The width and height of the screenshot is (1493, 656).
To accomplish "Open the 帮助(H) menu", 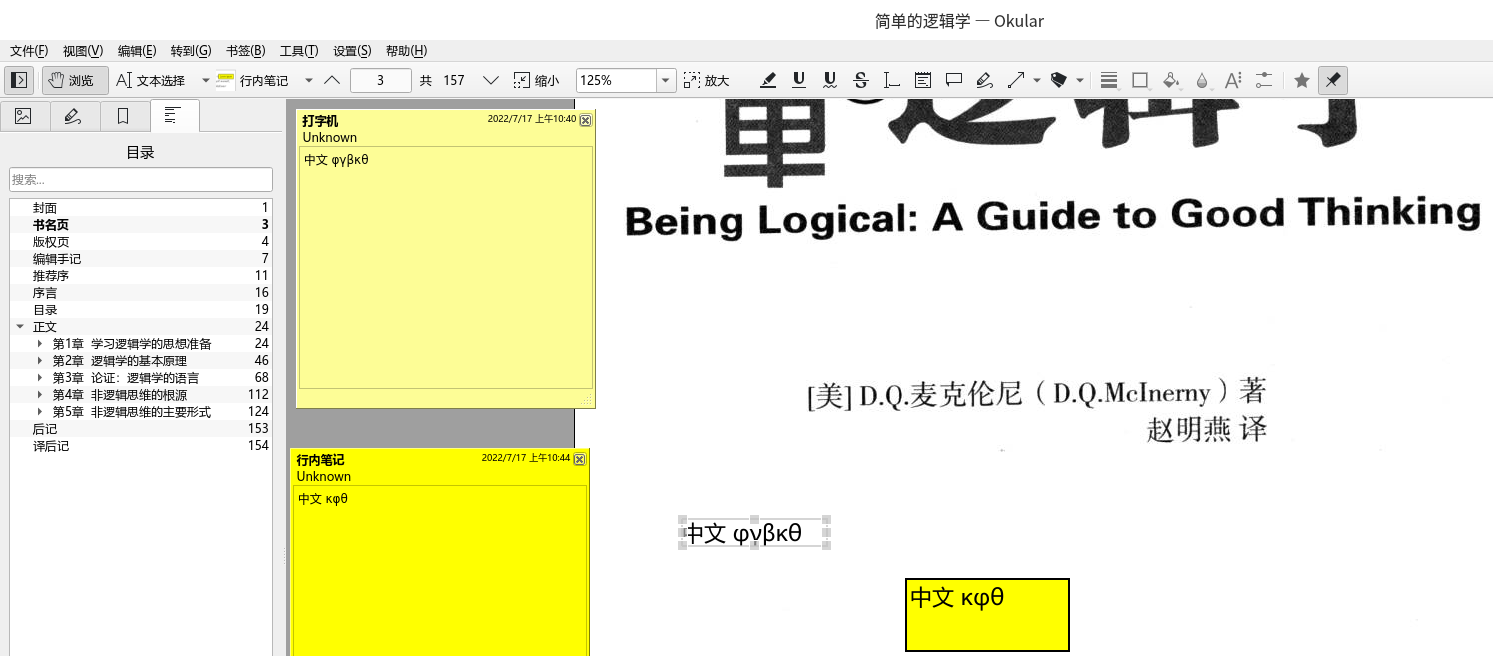I will coord(406,51).
